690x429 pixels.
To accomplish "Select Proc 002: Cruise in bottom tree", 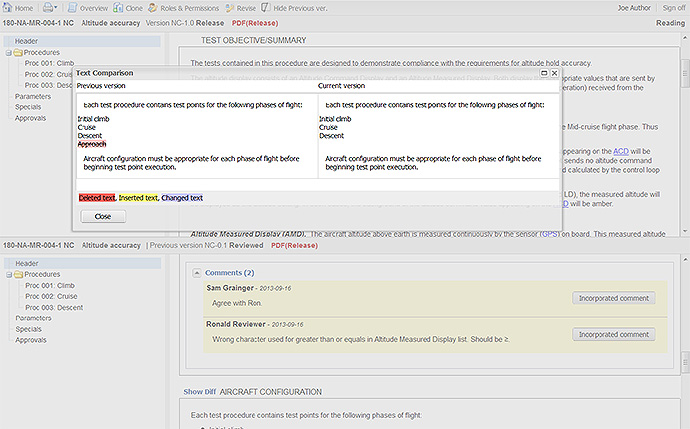I will [x=51, y=296].
